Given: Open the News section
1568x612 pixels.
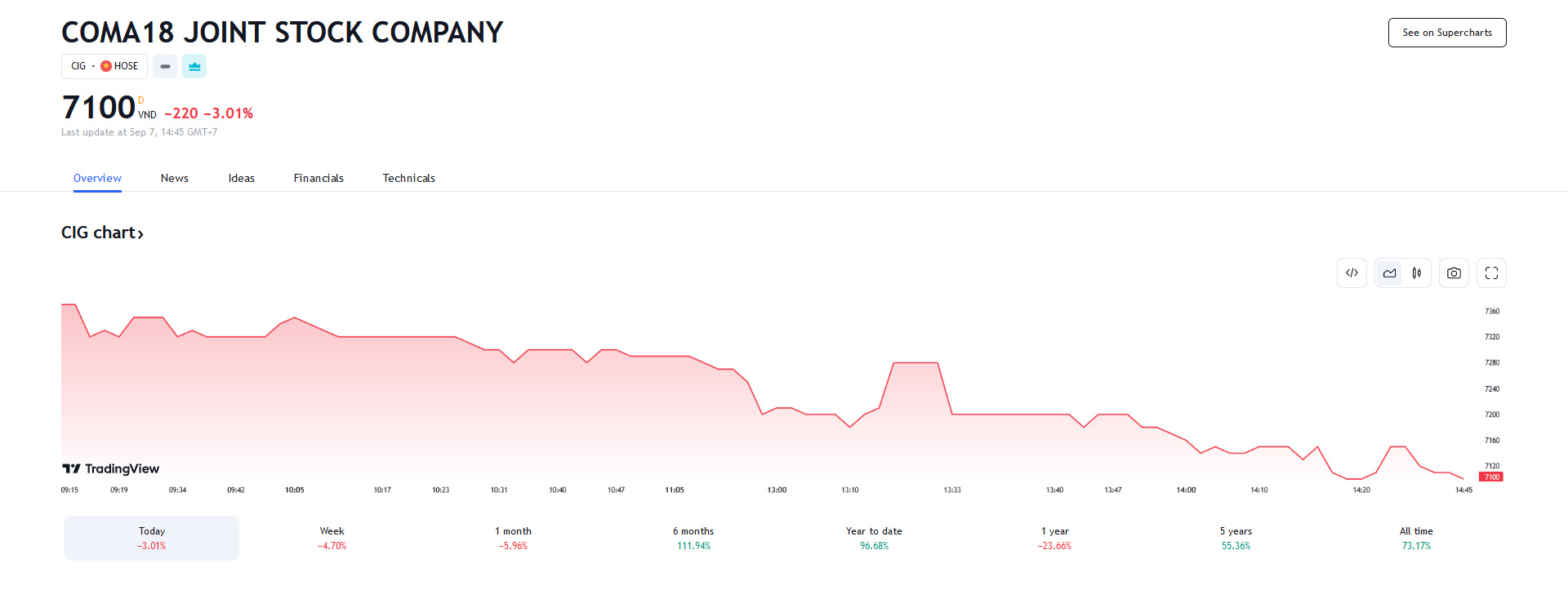Looking at the screenshot, I should pyautogui.click(x=174, y=178).
